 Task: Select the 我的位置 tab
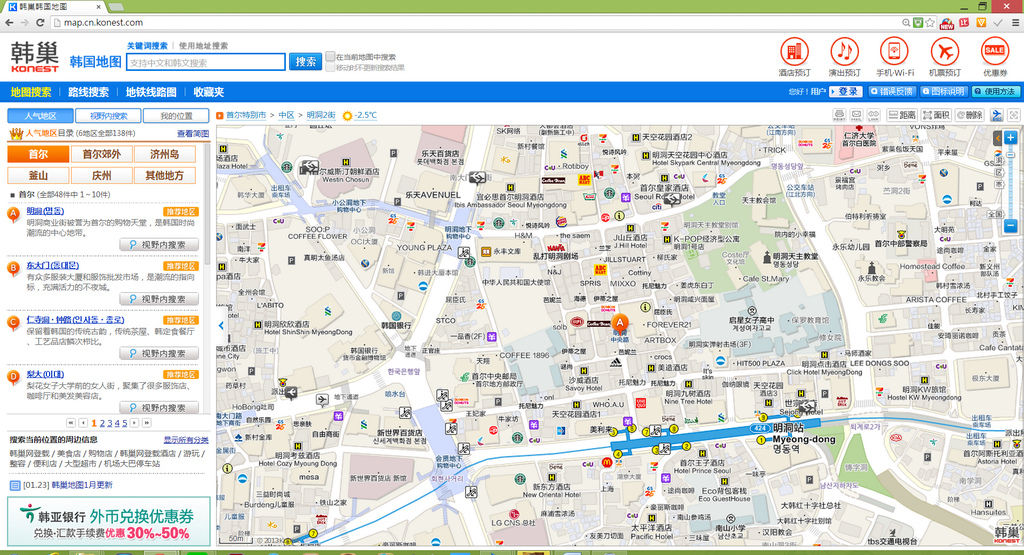click(x=176, y=116)
